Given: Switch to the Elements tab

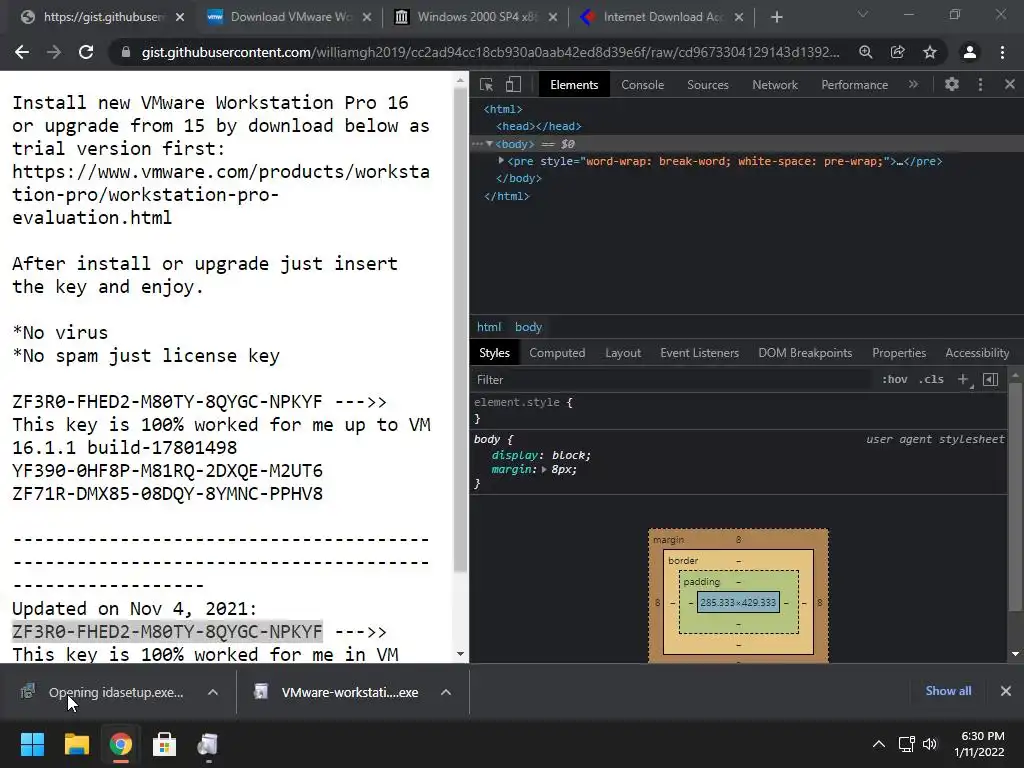Looking at the screenshot, I should [x=574, y=85].
